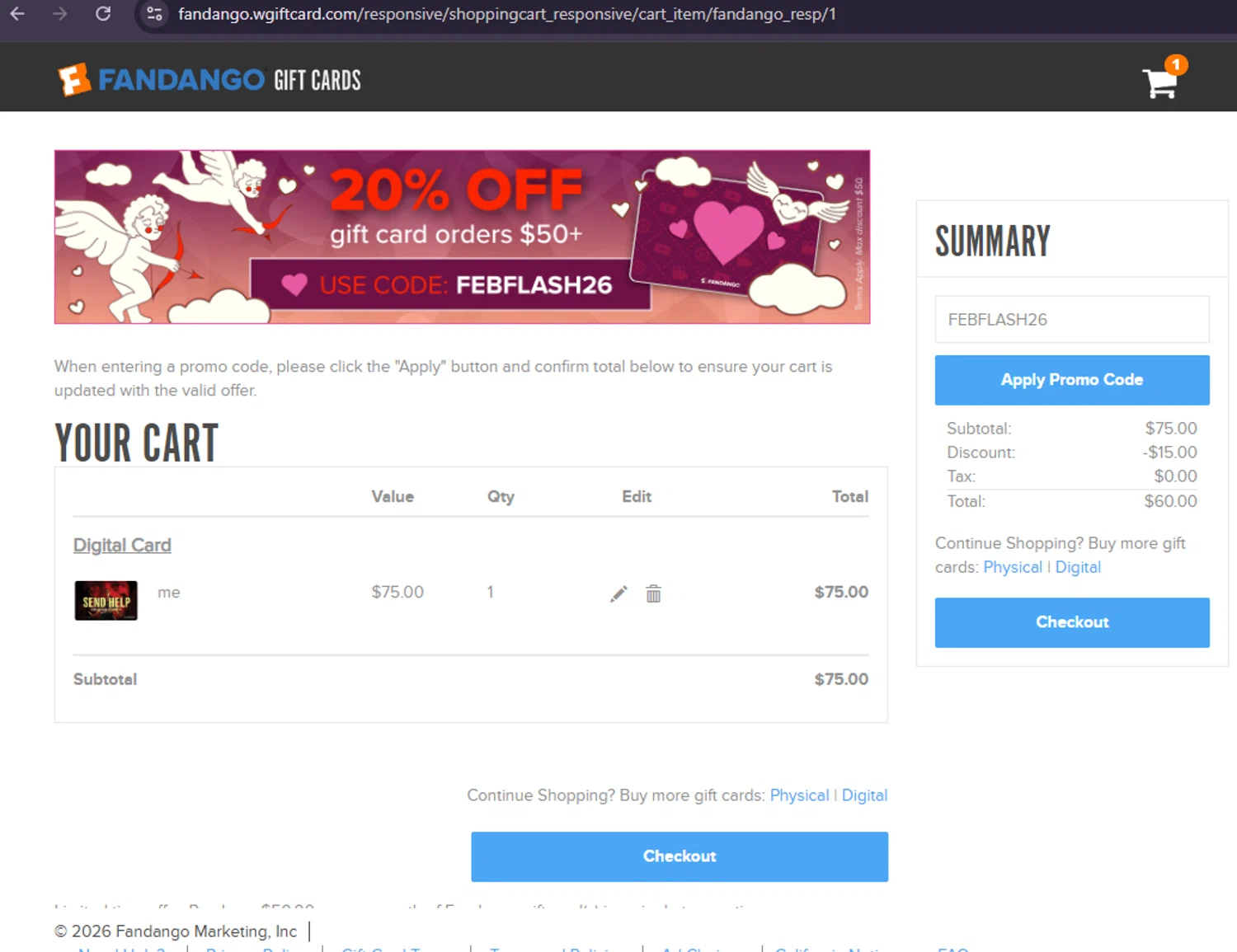Click the YOUR CART heading

pyautogui.click(x=136, y=443)
